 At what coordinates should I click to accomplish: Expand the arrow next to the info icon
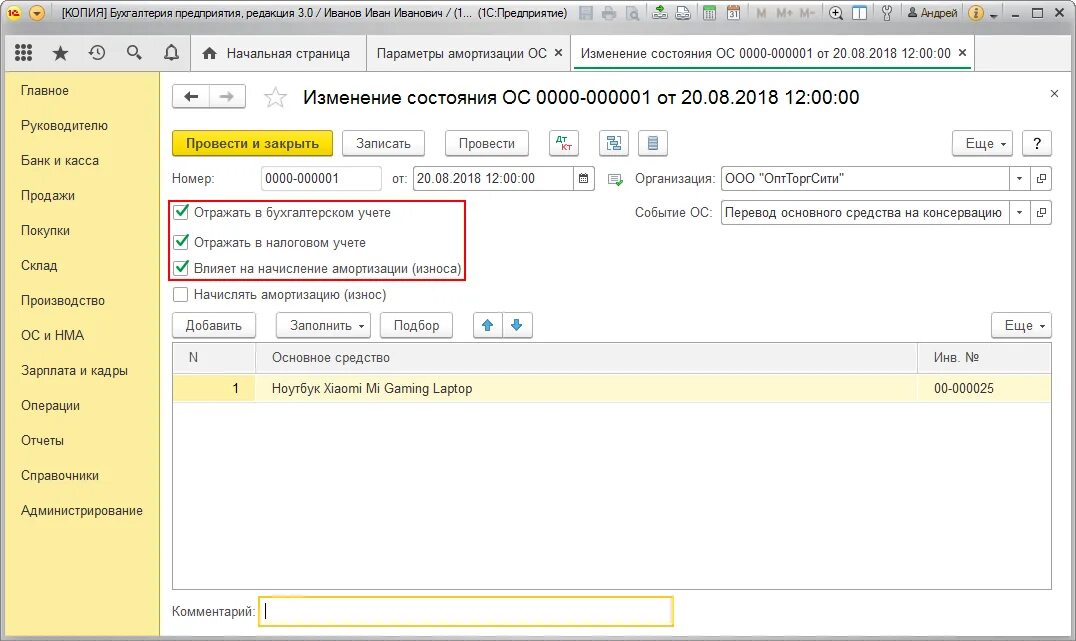pos(994,14)
